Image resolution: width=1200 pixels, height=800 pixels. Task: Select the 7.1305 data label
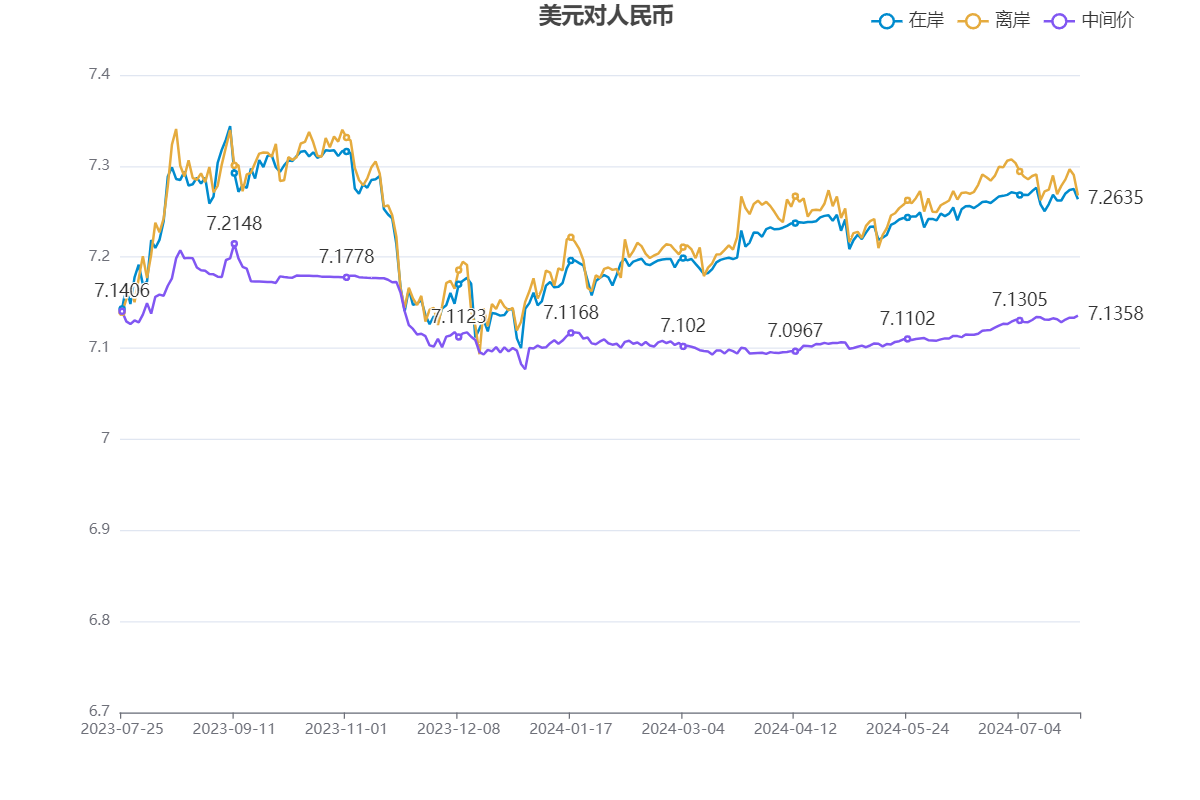click(x=1019, y=300)
